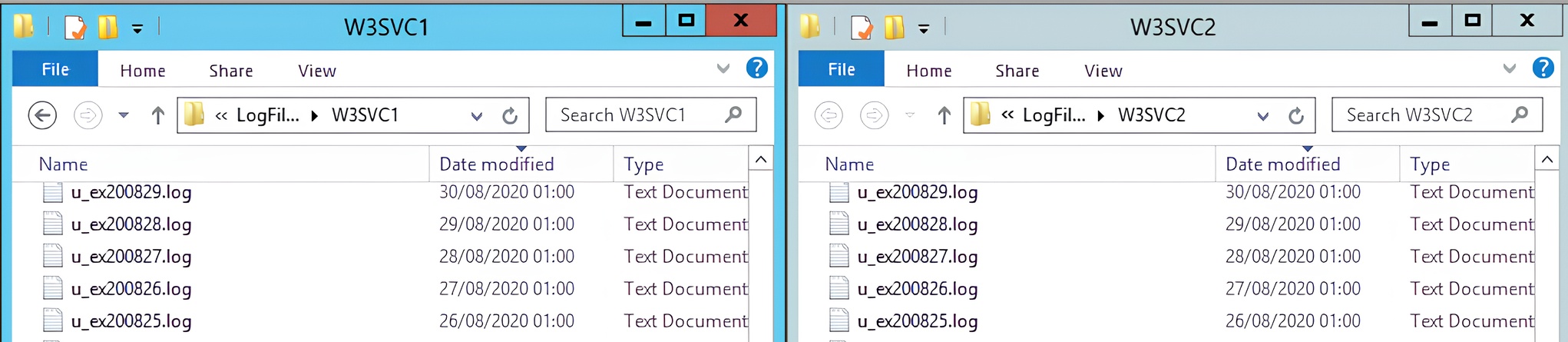Open address history dropdown in W3SVC1 window

pyautogui.click(x=477, y=117)
